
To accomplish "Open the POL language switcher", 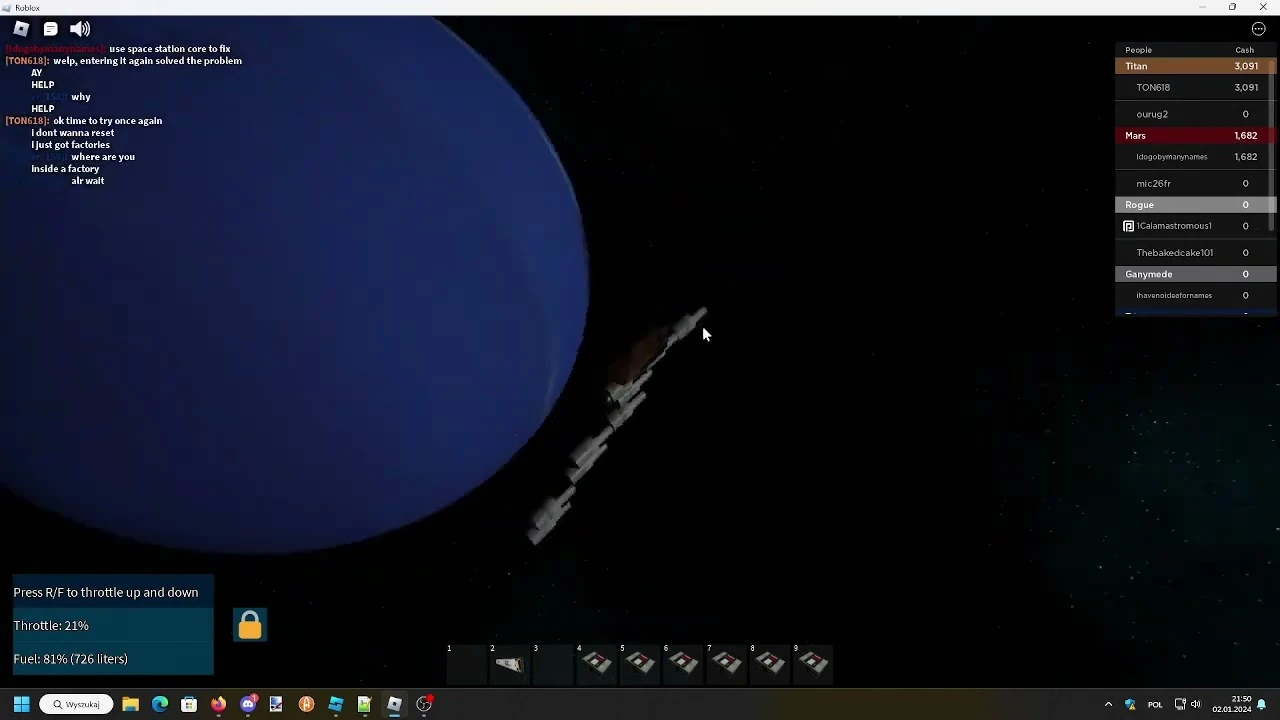I will click(1155, 704).
